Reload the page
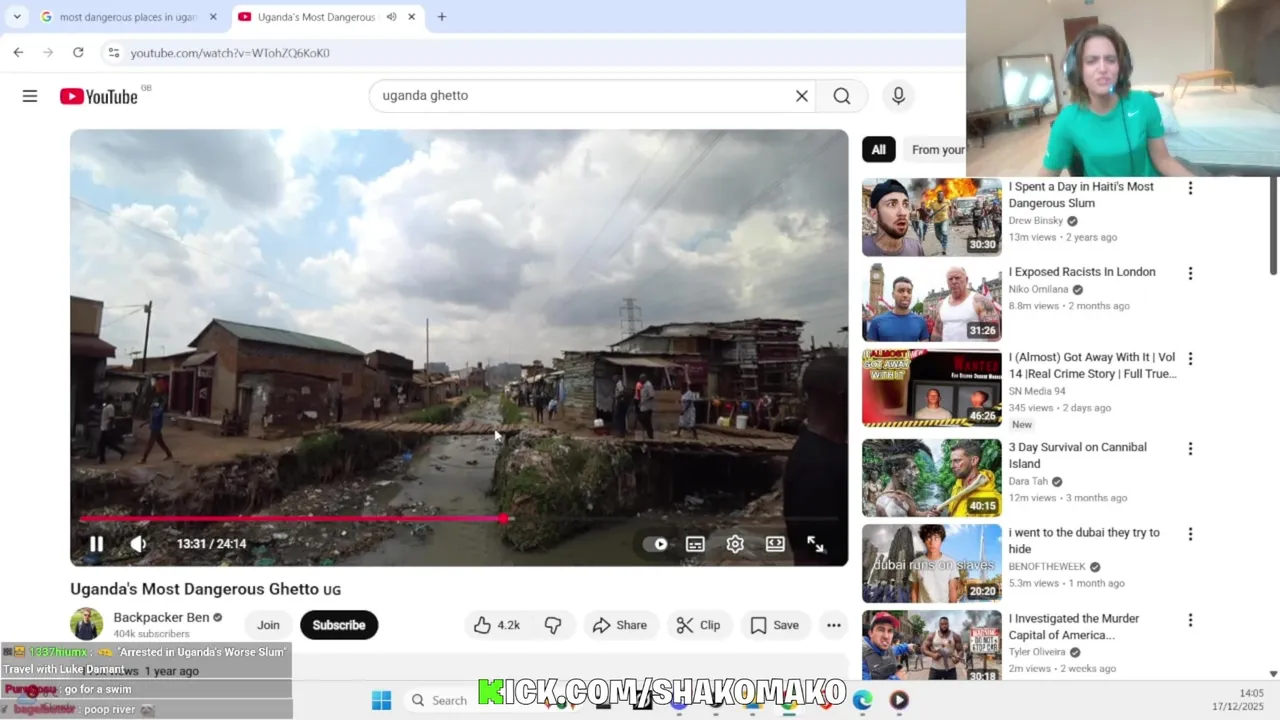Image resolution: width=1280 pixels, height=720 pixels. pyautogui.click(x=78, y=53)
